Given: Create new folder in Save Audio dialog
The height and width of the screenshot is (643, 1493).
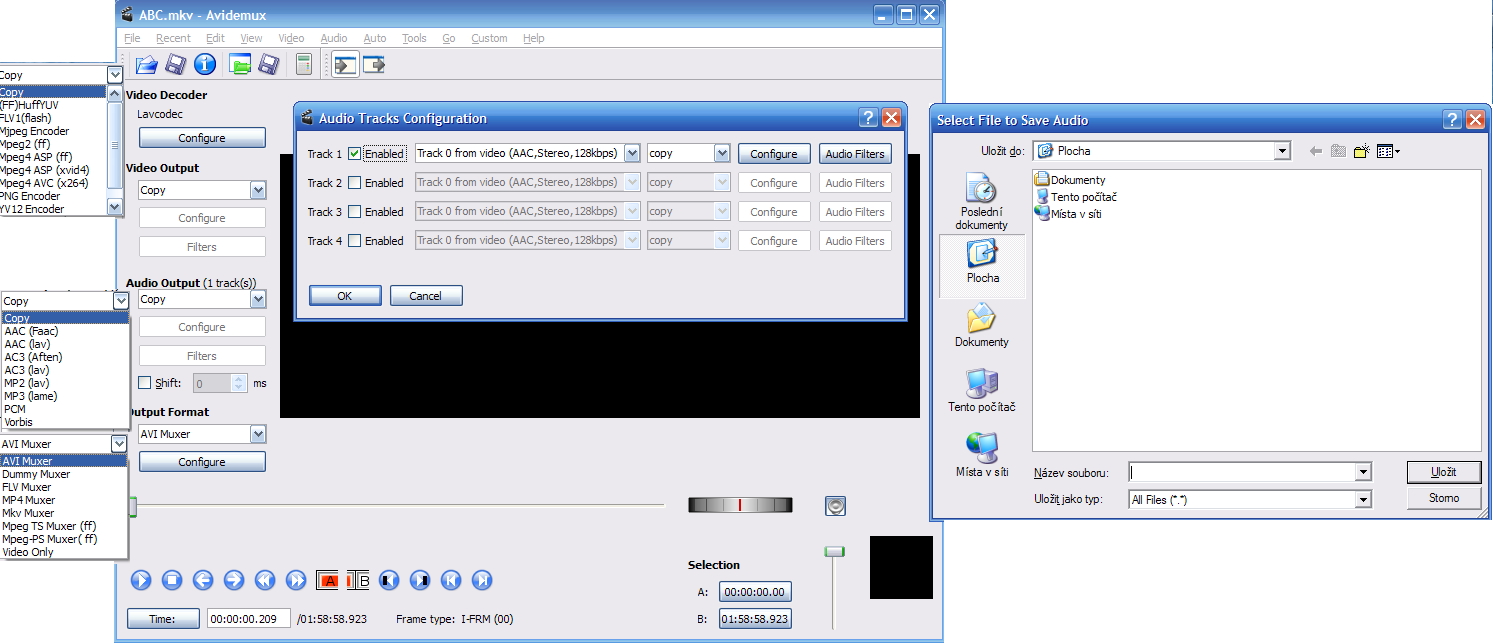Looking at the screenshot, I should coord(1362,151).
